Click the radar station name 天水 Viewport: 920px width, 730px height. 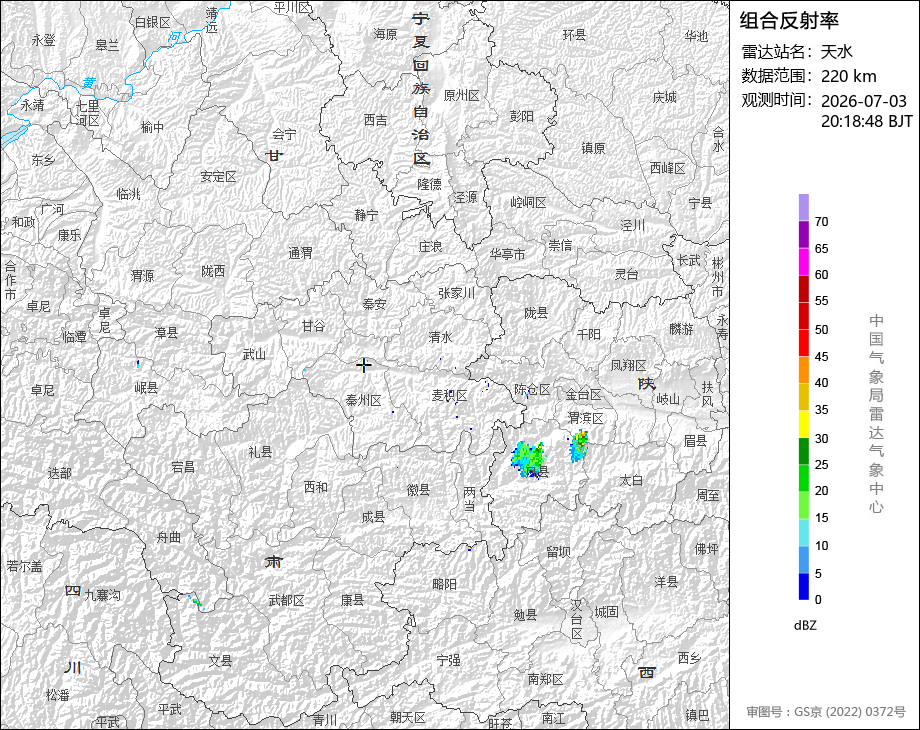[x=837, y=52]
